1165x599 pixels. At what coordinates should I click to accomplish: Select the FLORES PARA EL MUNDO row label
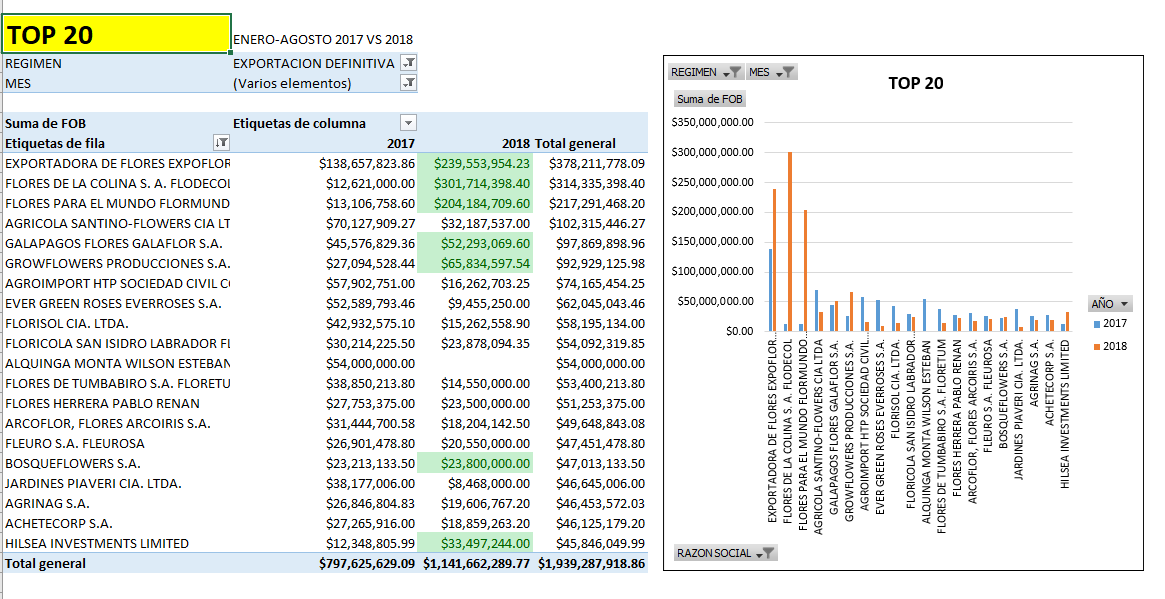pyautogui.click(x=117, y=204)
